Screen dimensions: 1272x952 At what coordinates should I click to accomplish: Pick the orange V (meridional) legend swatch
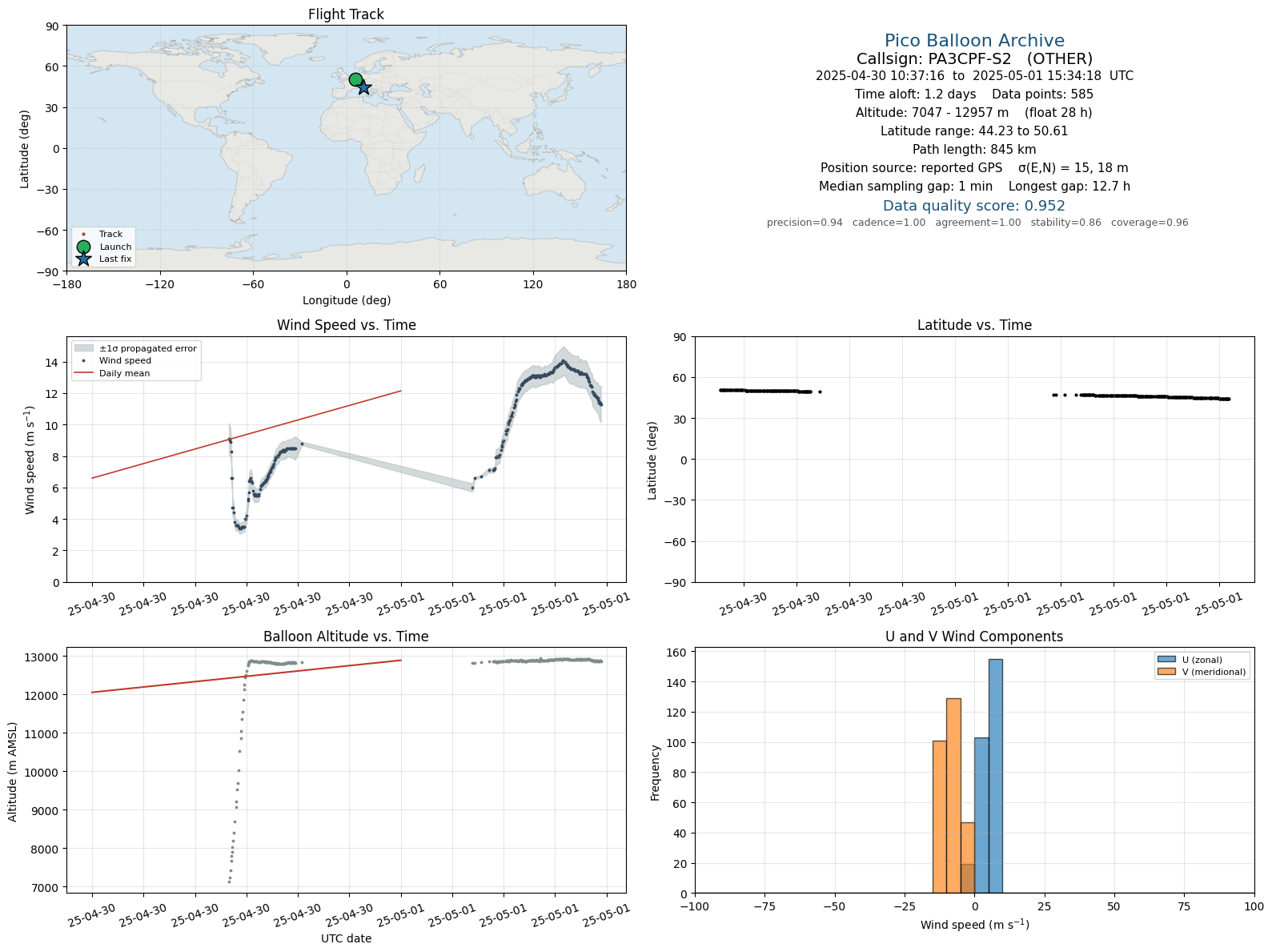(x=1166, y=672)
